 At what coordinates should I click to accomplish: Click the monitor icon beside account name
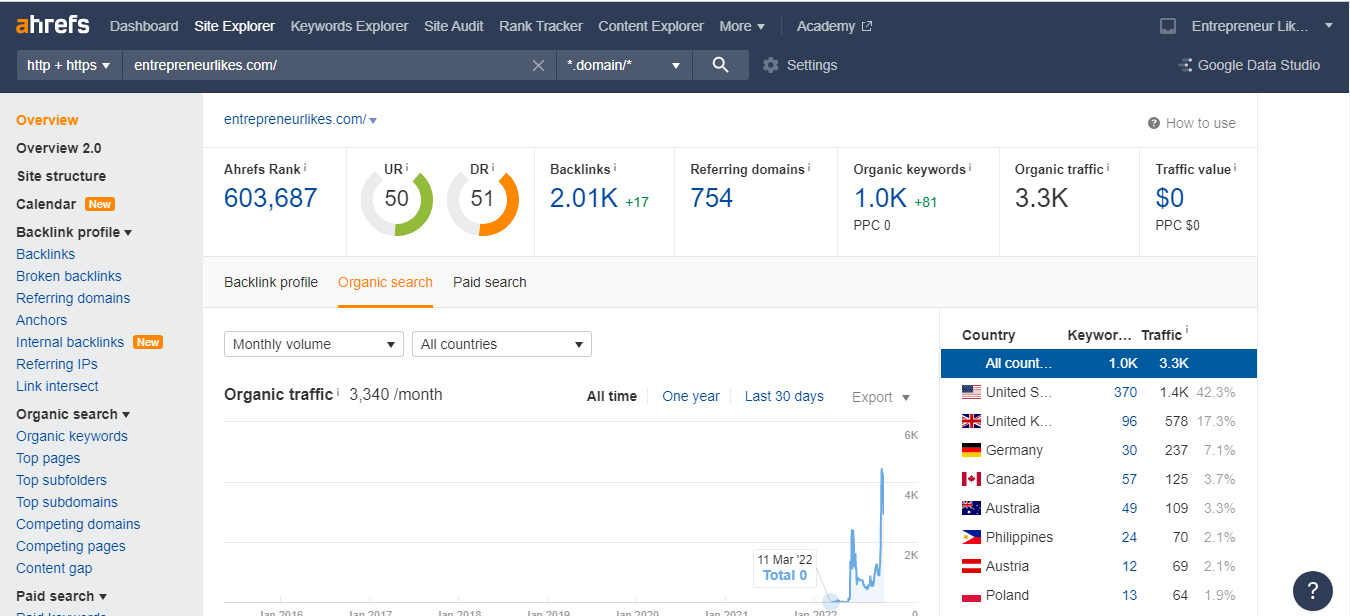[1168, 26]
